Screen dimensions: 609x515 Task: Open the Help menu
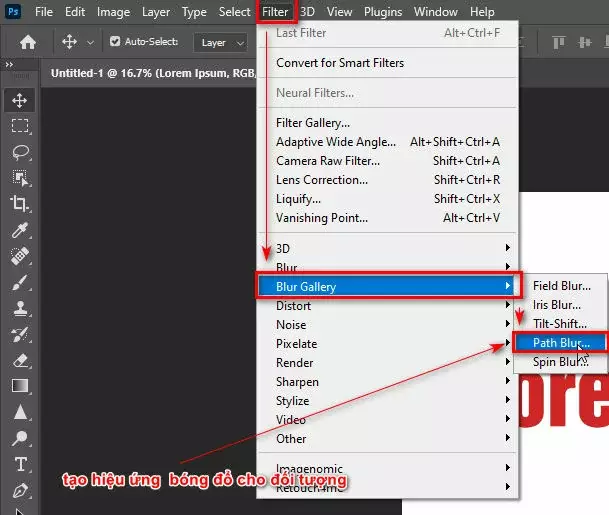click(x=482, y=12)
